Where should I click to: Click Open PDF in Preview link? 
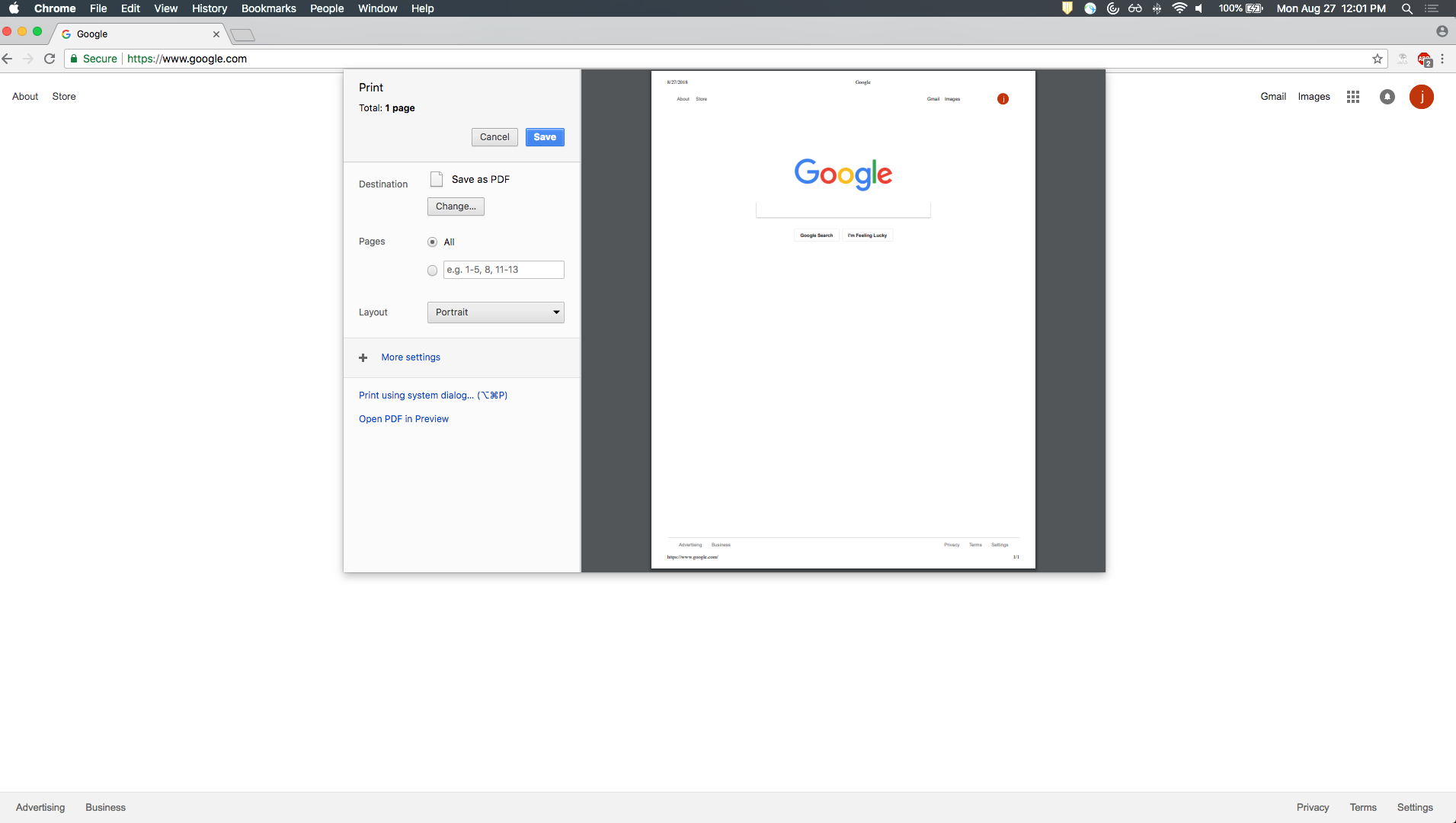pyautogui.click(x=404, y=419)
